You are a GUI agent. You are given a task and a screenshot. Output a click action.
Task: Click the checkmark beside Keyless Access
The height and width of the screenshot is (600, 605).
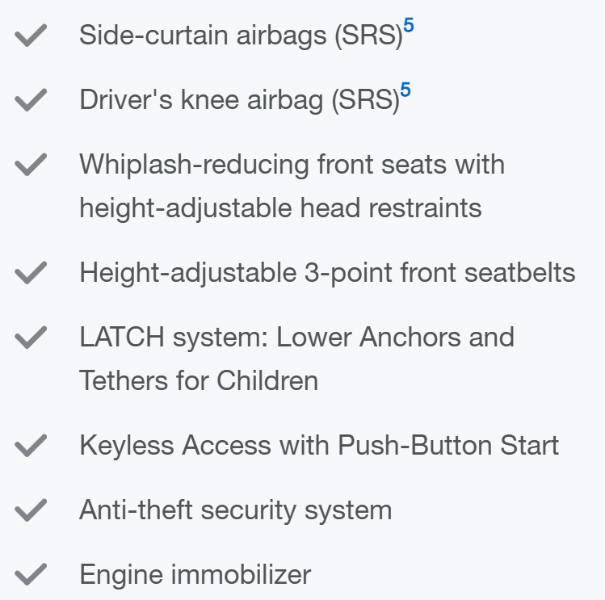(33, 446)
